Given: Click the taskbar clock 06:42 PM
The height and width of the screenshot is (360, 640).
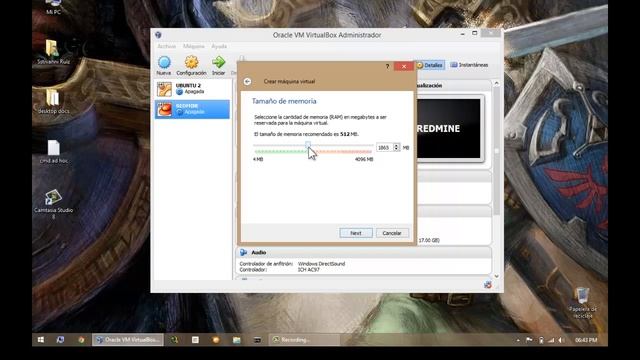Looking at the screenshot, I should pos(586,340).
